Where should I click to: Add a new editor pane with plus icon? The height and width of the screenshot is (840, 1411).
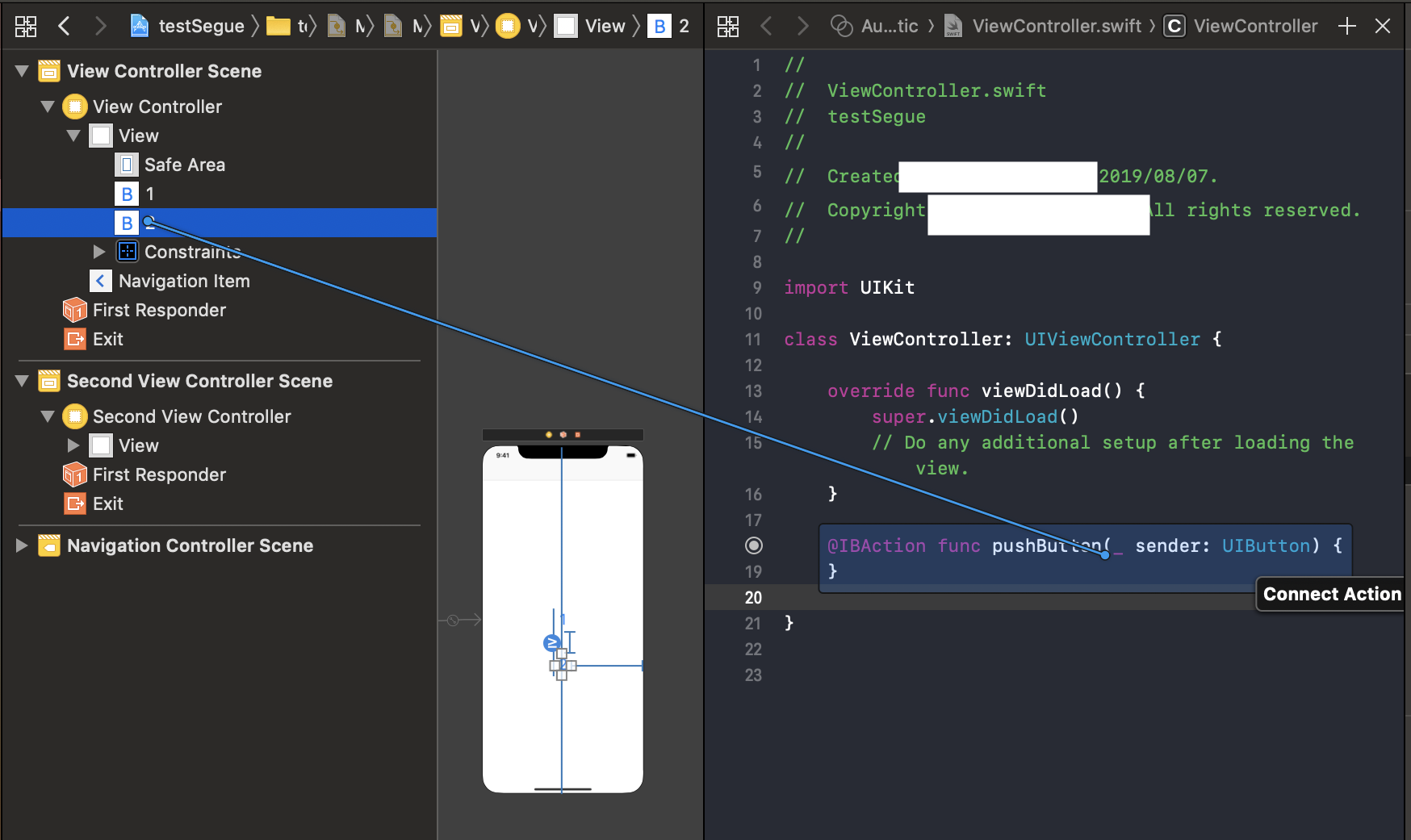pyautogui.click(x=1346, y=27)
